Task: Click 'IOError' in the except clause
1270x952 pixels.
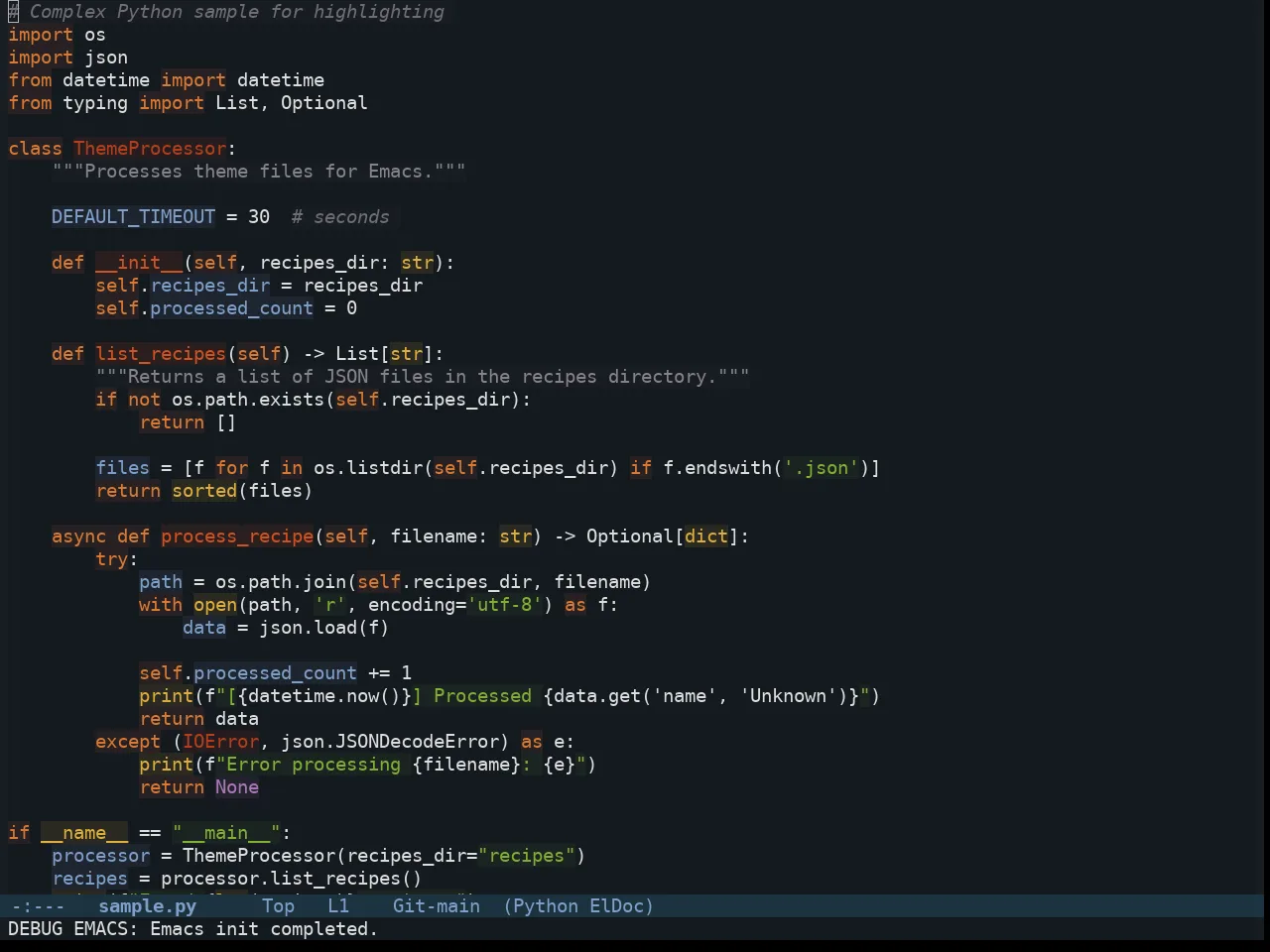Action: 220,742
